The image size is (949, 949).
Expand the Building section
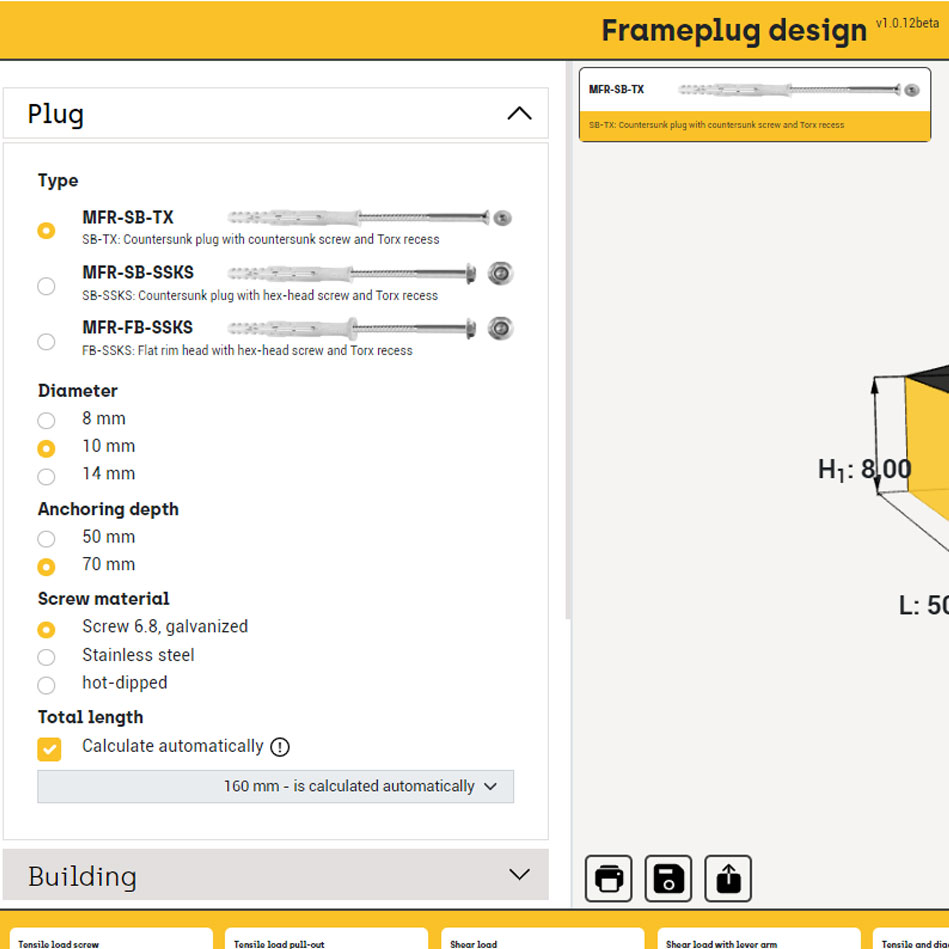(x=519, y=874)
